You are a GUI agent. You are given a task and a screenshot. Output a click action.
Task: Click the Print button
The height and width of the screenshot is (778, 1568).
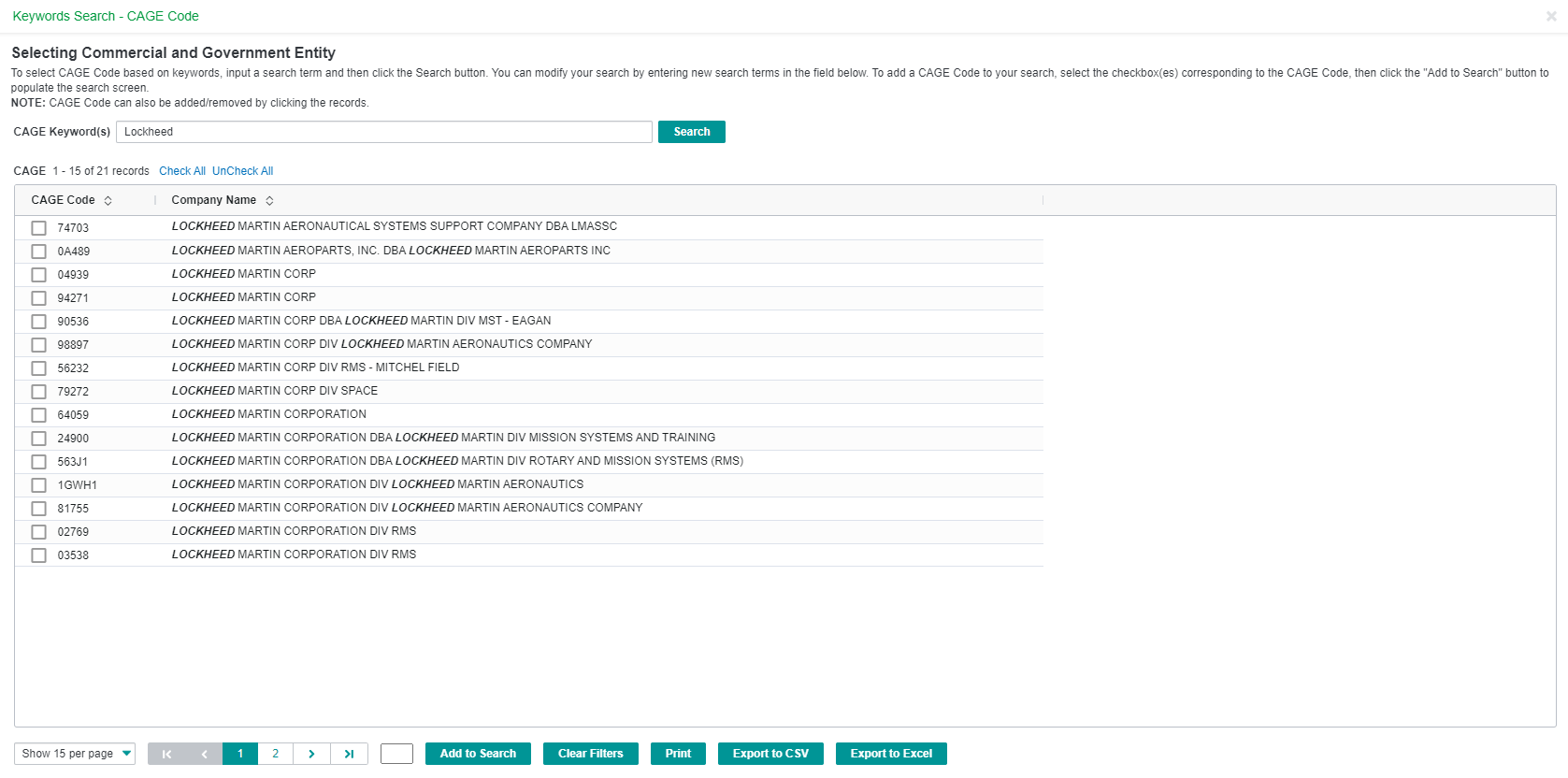(678, 754)
